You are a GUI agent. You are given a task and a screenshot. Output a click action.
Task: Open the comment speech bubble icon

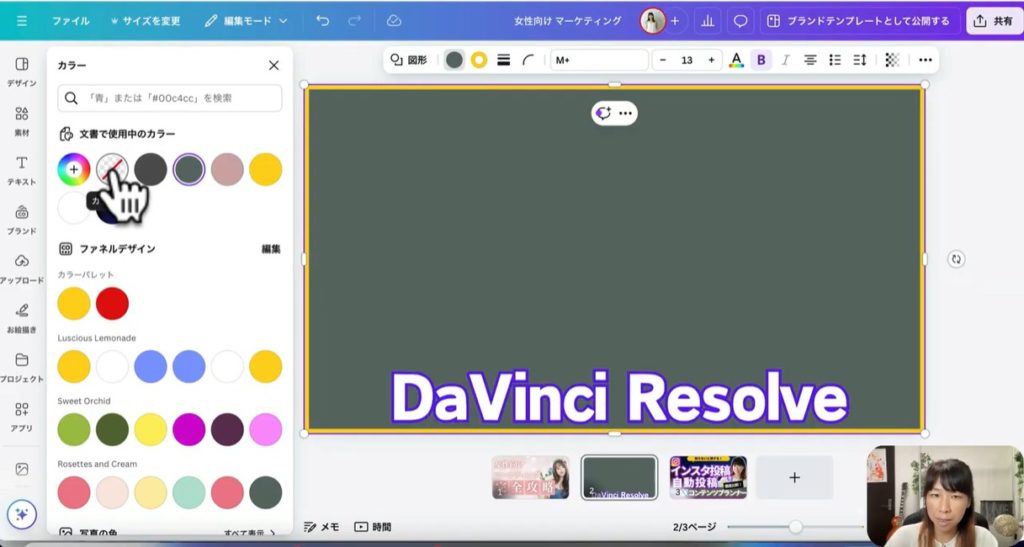coord(740,20)
